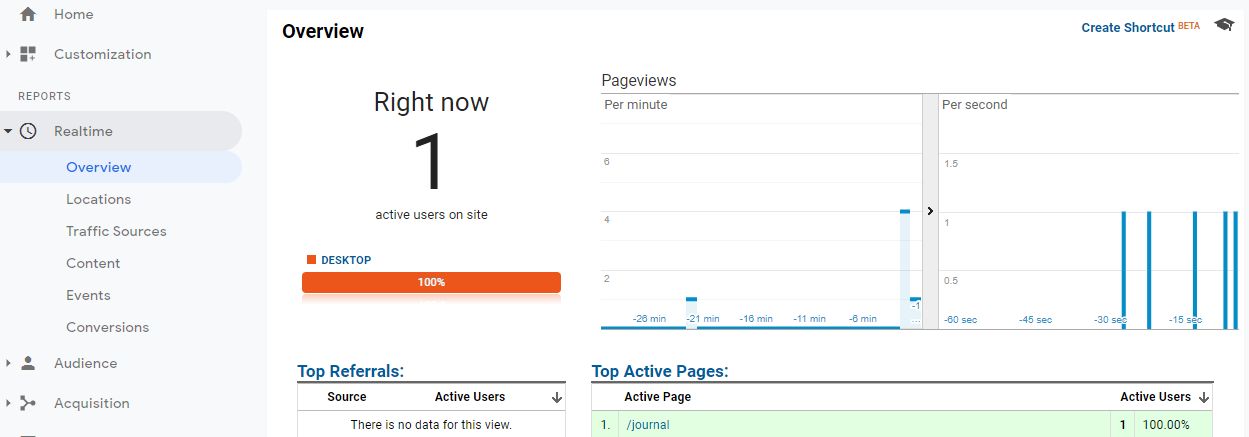This screenshot has height=437, width=1249.
Task: Expand the Customization section arrow
Action: pos(8,54)
